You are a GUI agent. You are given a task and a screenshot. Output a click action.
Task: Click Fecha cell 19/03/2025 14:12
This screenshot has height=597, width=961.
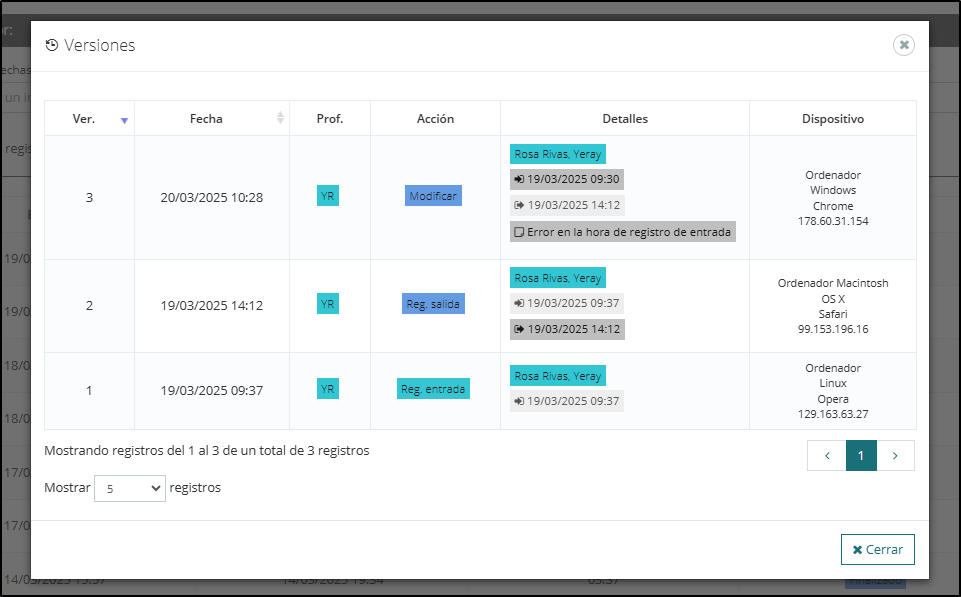point(212,305)
